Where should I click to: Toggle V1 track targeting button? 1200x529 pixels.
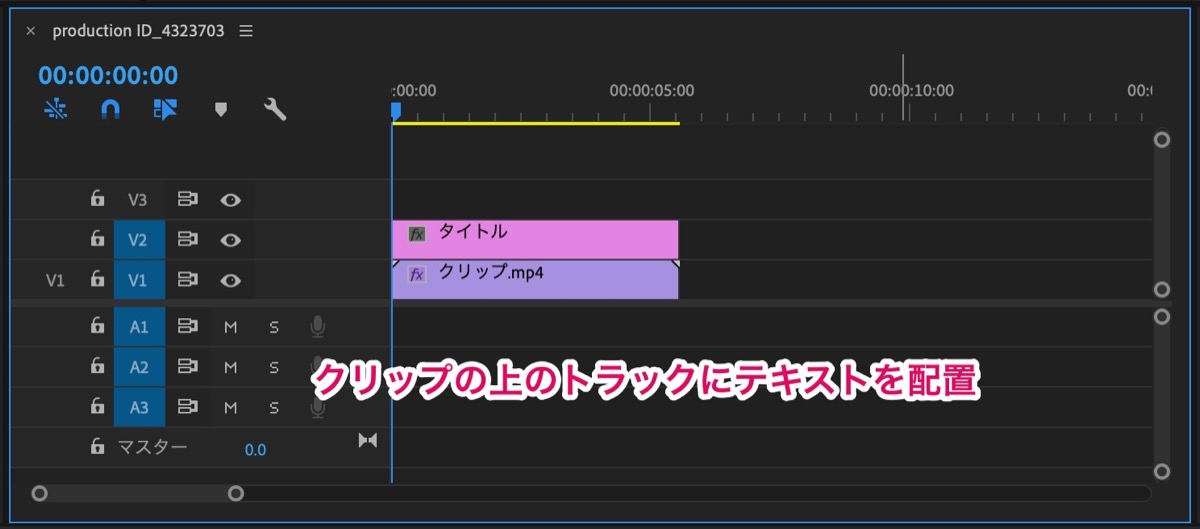pos(138,281)
